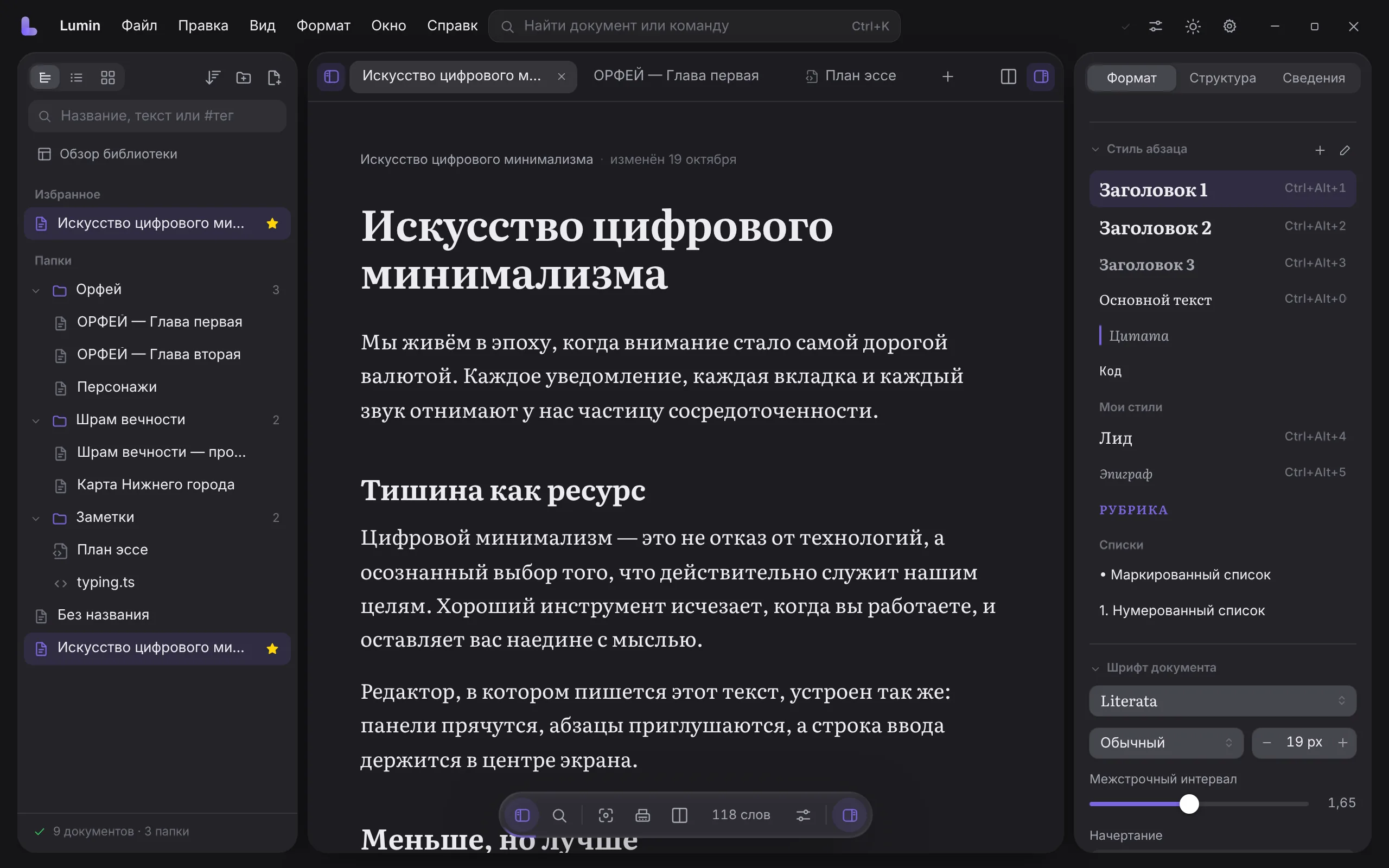Apply the Цитата paragraph style
This screenshot has height=868, width=1389.
1222,336
